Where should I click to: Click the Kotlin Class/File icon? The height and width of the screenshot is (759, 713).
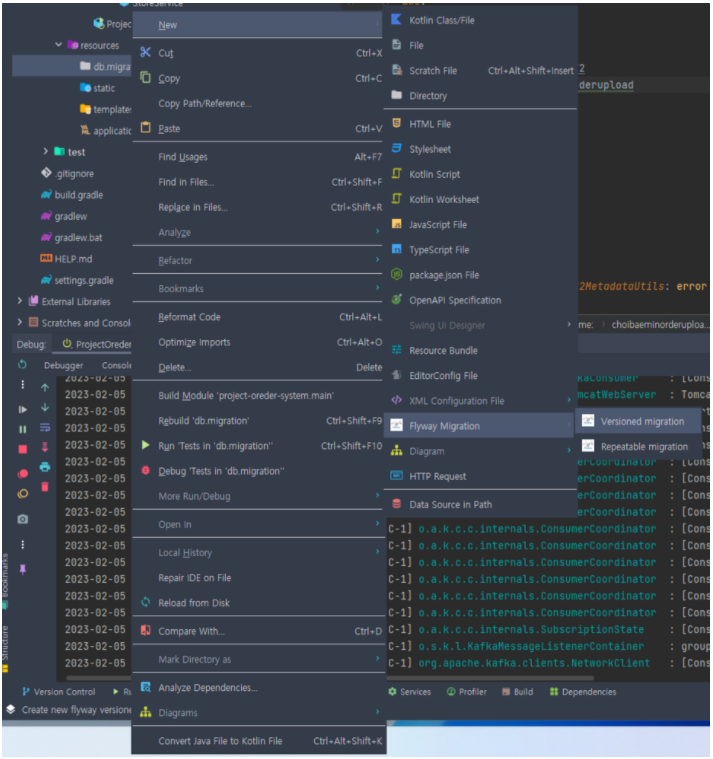tap(396, 19)
